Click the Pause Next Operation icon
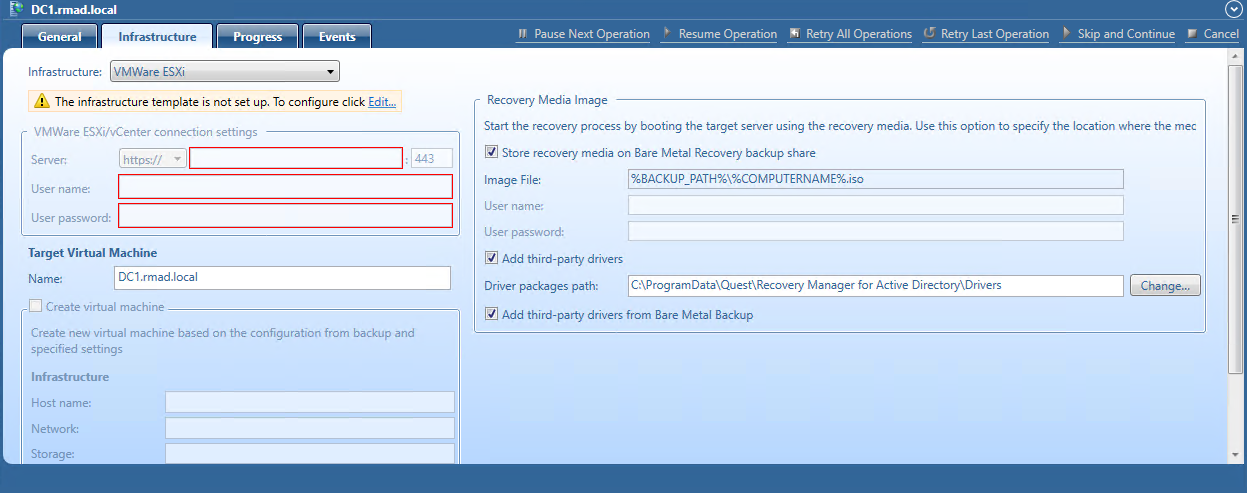 [x=522, y=34]
